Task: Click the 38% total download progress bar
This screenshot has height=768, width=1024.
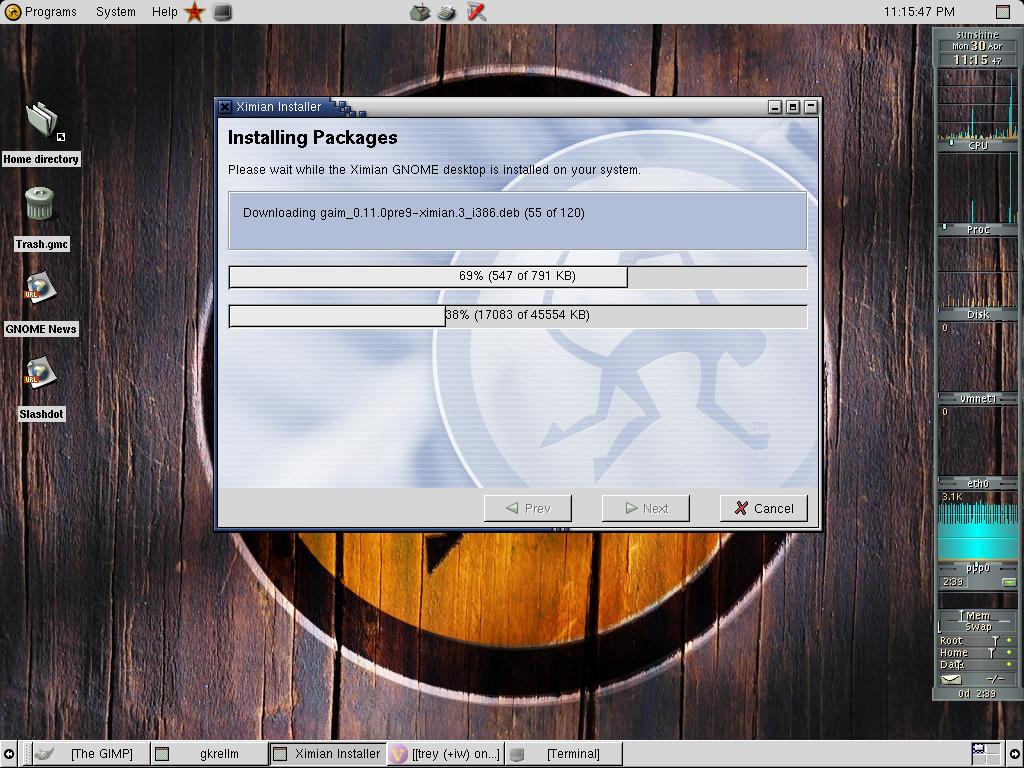Action: click(518, 315)
